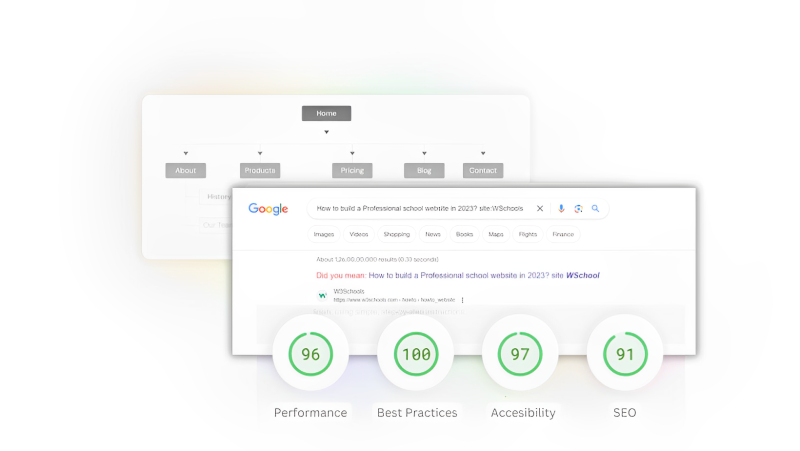Click the Home sitemap node
This screenshot has width=800, height=451.
pos(326,113)
